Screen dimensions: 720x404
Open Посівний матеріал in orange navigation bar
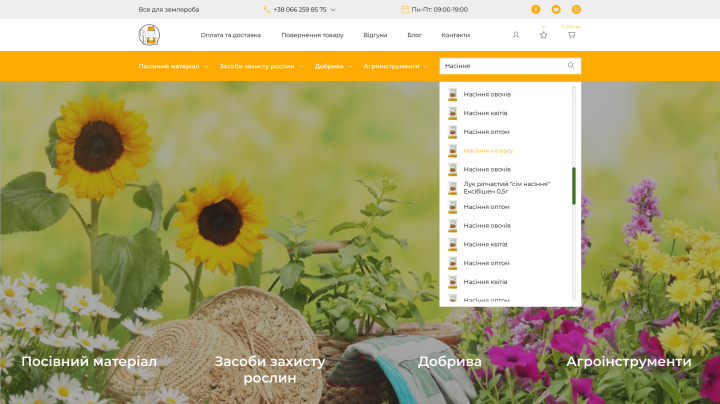click(x=169, y=66)
